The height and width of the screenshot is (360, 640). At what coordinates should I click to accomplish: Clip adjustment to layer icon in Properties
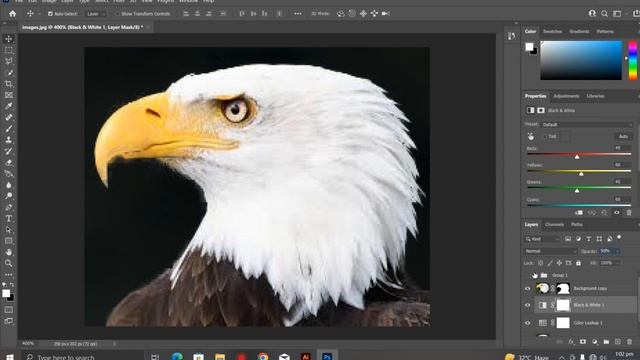point(579,213)
